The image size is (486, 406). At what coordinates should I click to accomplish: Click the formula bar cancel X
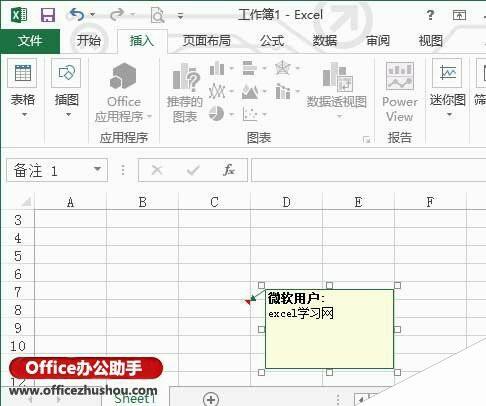[157, 170]
